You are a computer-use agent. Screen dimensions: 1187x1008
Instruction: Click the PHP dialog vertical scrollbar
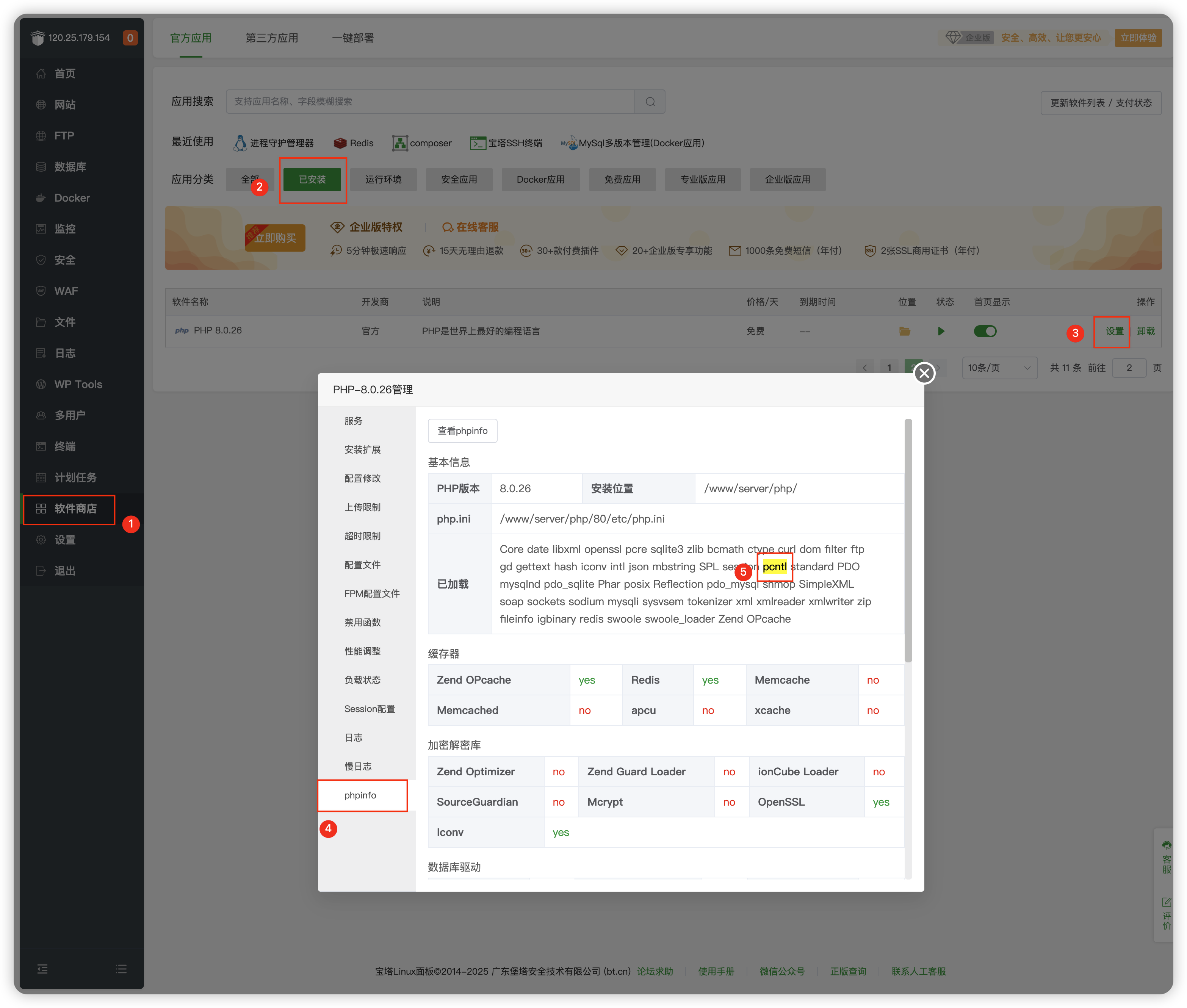tap(908, 540)
